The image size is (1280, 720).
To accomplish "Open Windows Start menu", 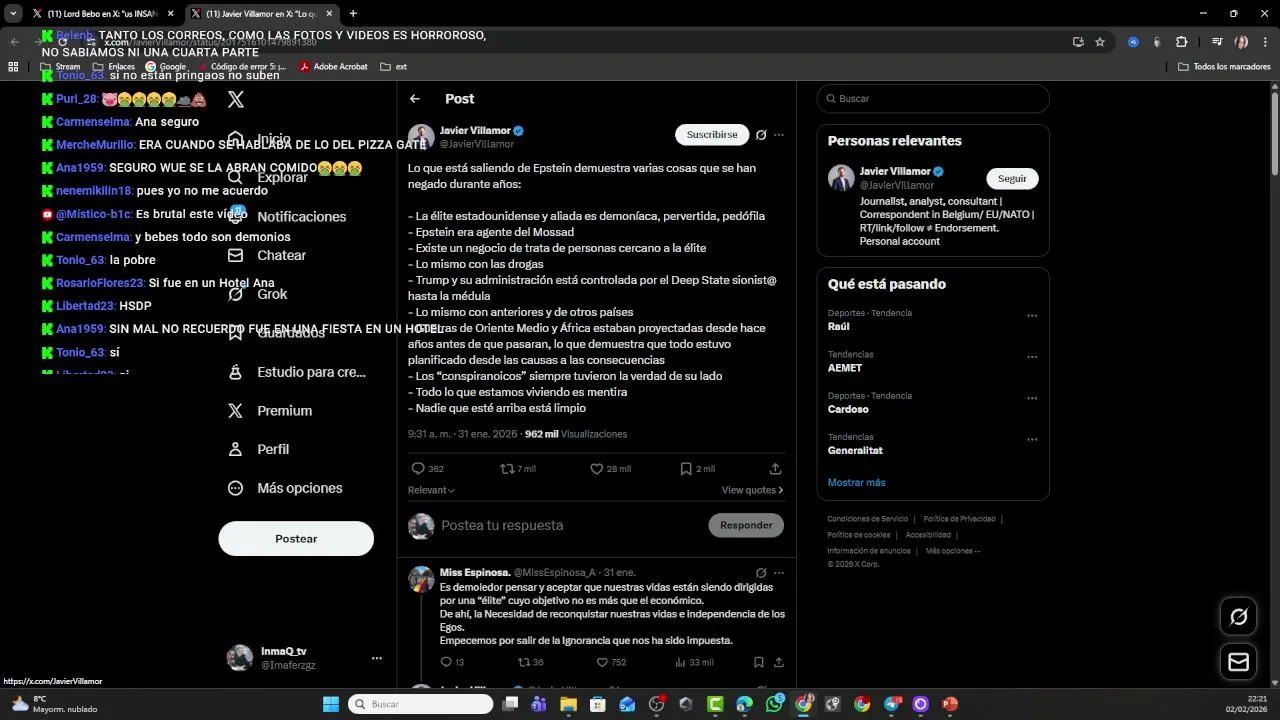I will click(x=331, y=704).
